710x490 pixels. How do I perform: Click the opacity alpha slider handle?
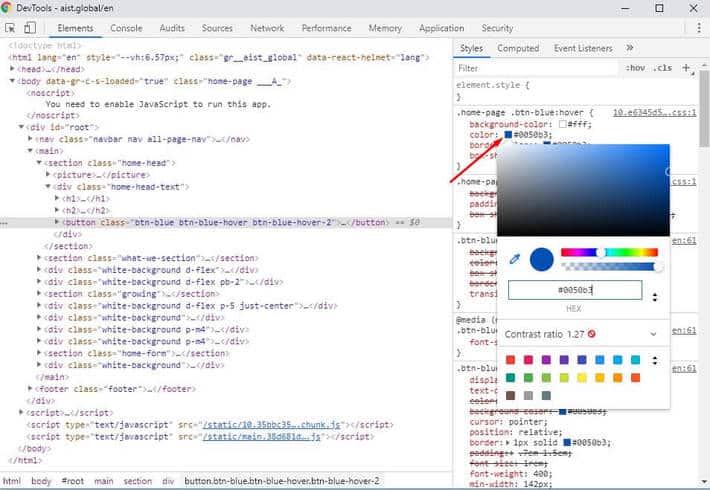(x=658, y=267)
